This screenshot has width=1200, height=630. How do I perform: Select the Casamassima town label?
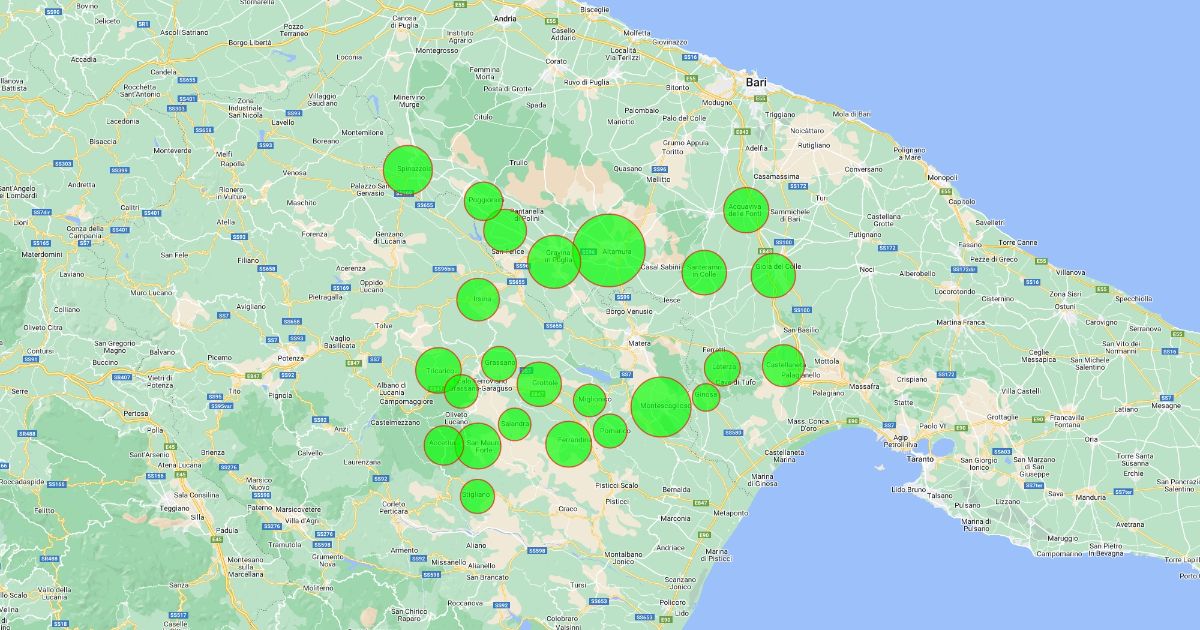click(x=774, y=175)
